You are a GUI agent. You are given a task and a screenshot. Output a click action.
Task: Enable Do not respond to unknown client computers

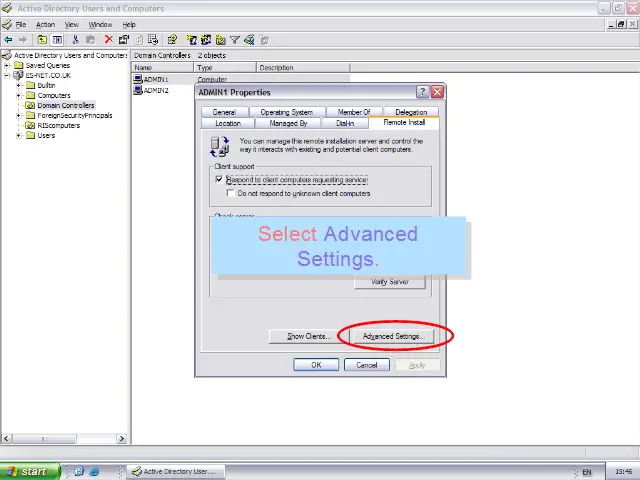231,193
